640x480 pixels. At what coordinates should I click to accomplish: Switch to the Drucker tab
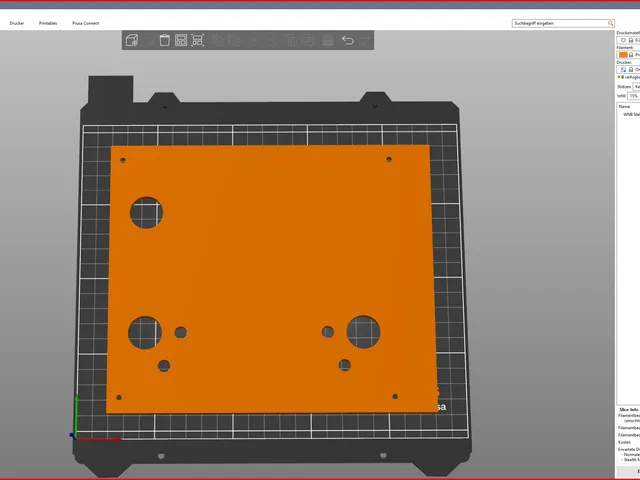click(17, 23)
